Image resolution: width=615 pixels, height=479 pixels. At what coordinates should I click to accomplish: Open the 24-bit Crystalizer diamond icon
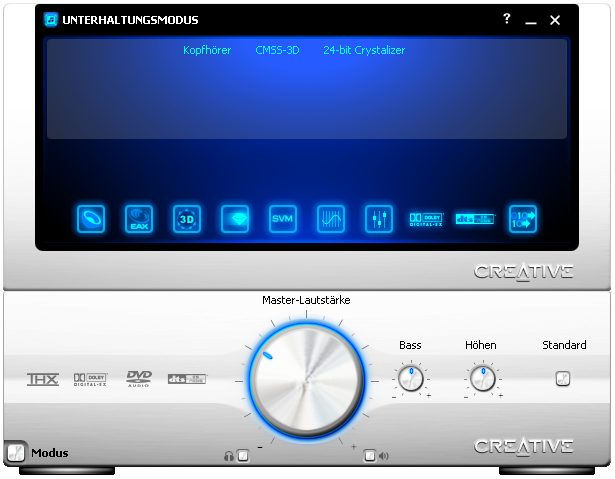point(235,219)
